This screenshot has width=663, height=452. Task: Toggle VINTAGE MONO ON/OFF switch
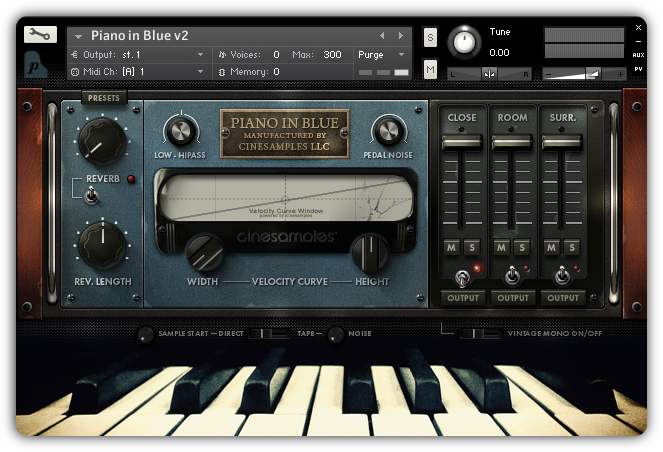click(x=480, y=334)
